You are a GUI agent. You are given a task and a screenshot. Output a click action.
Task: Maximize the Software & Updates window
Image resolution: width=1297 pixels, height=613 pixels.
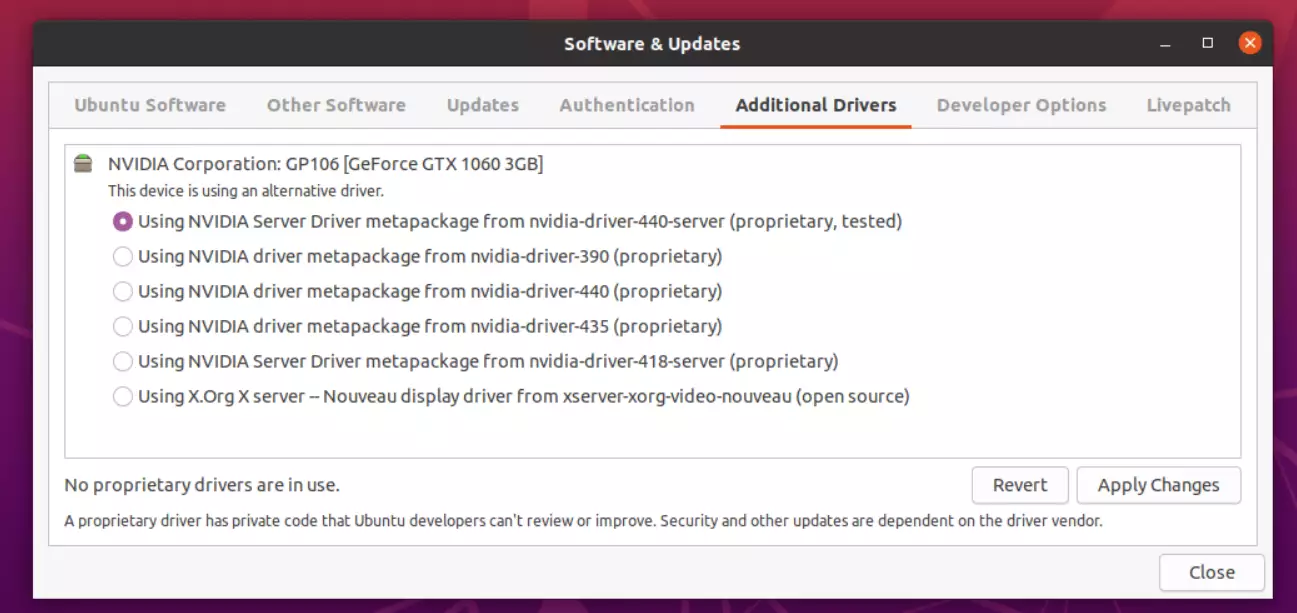1208,43
